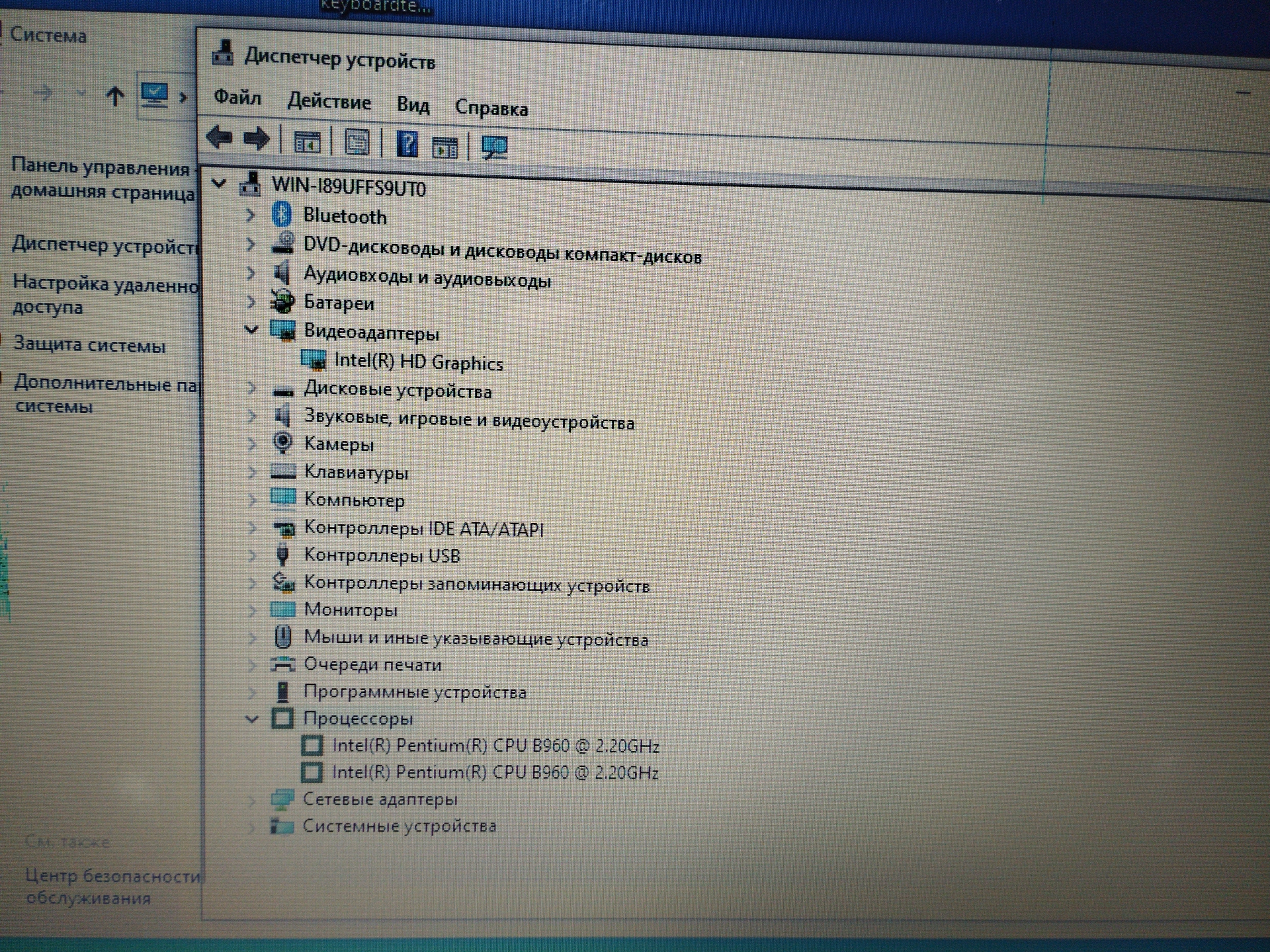Select Звуковые, игровые и видеоустройства row
The height and width of the screenshot is (952, 1270).
click(x=469, y=420)
